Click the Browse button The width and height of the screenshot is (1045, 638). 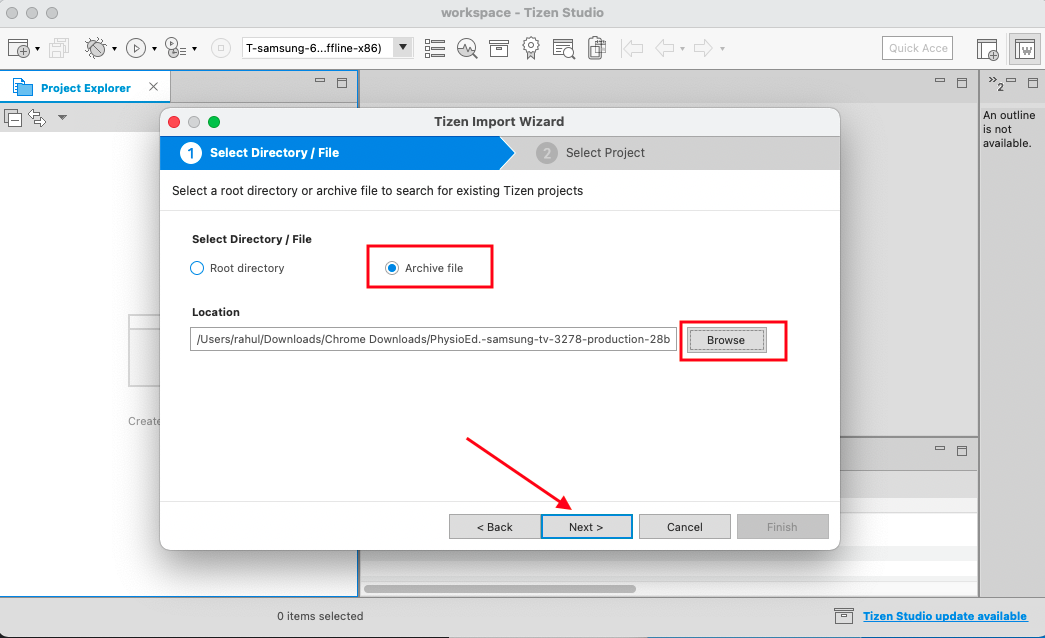click(x=726, y=340)
